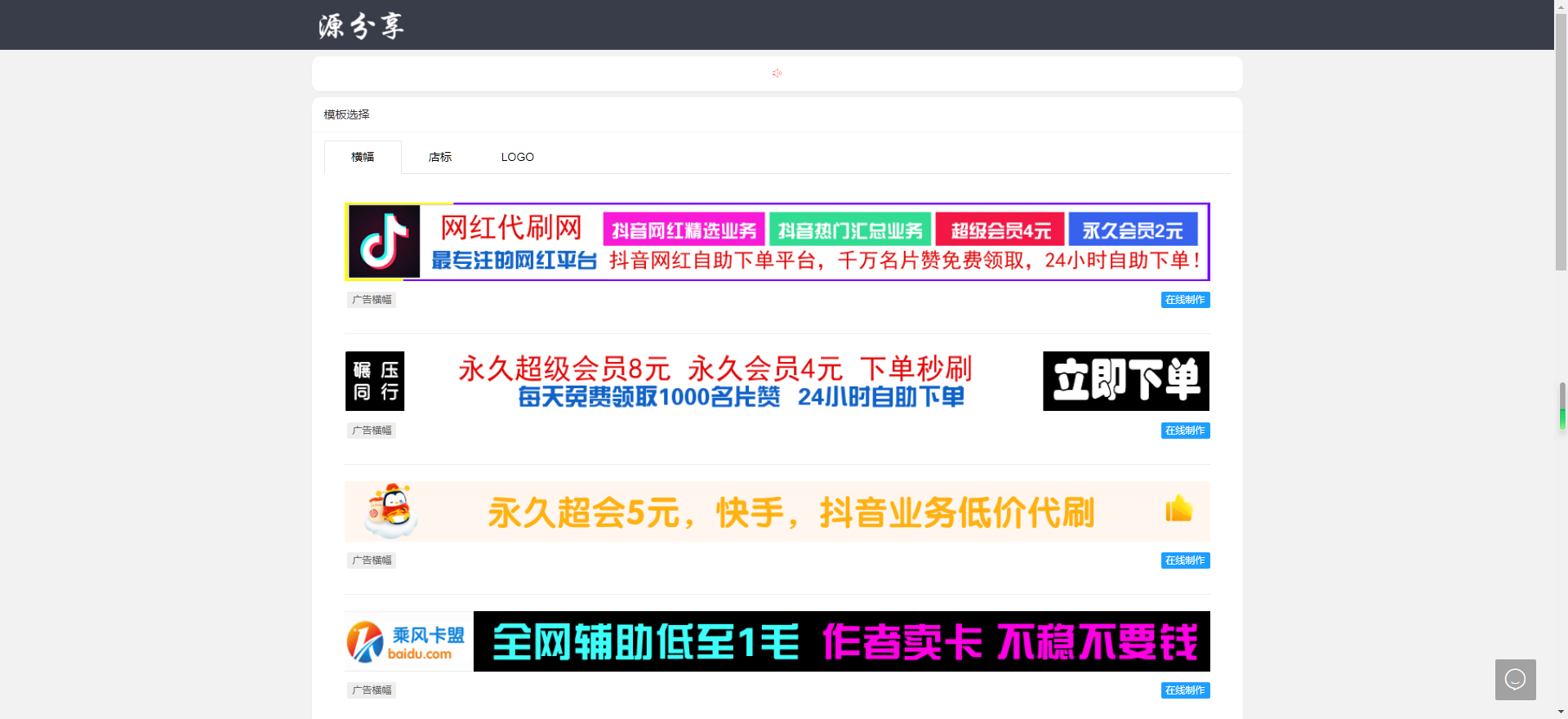The width and height of the screenshot is (1568, 719).
Task: Click the black 碾压同行 square logo
Action: tap(375, 382)
